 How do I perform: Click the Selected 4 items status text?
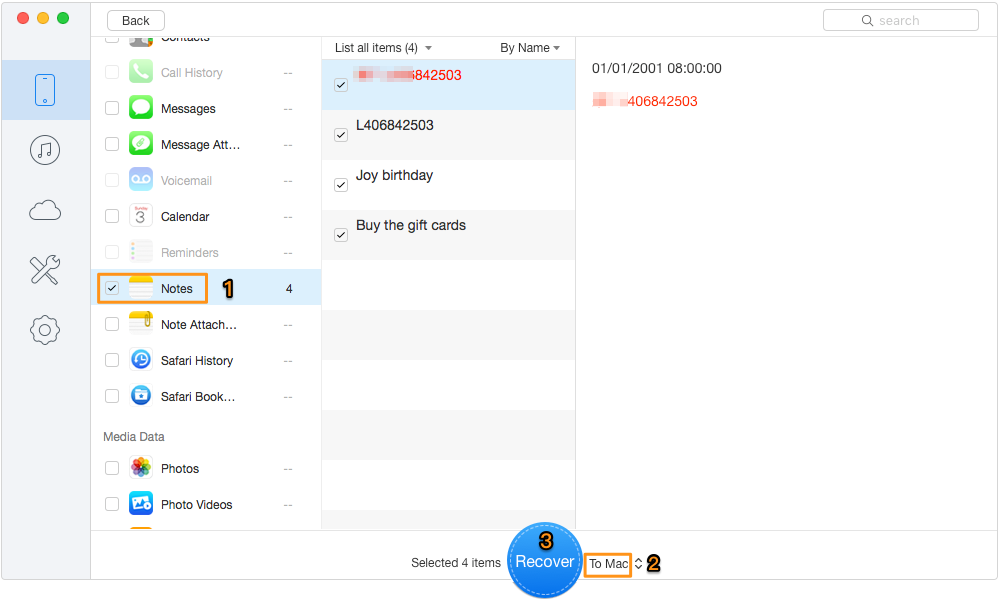pos(455,563)
